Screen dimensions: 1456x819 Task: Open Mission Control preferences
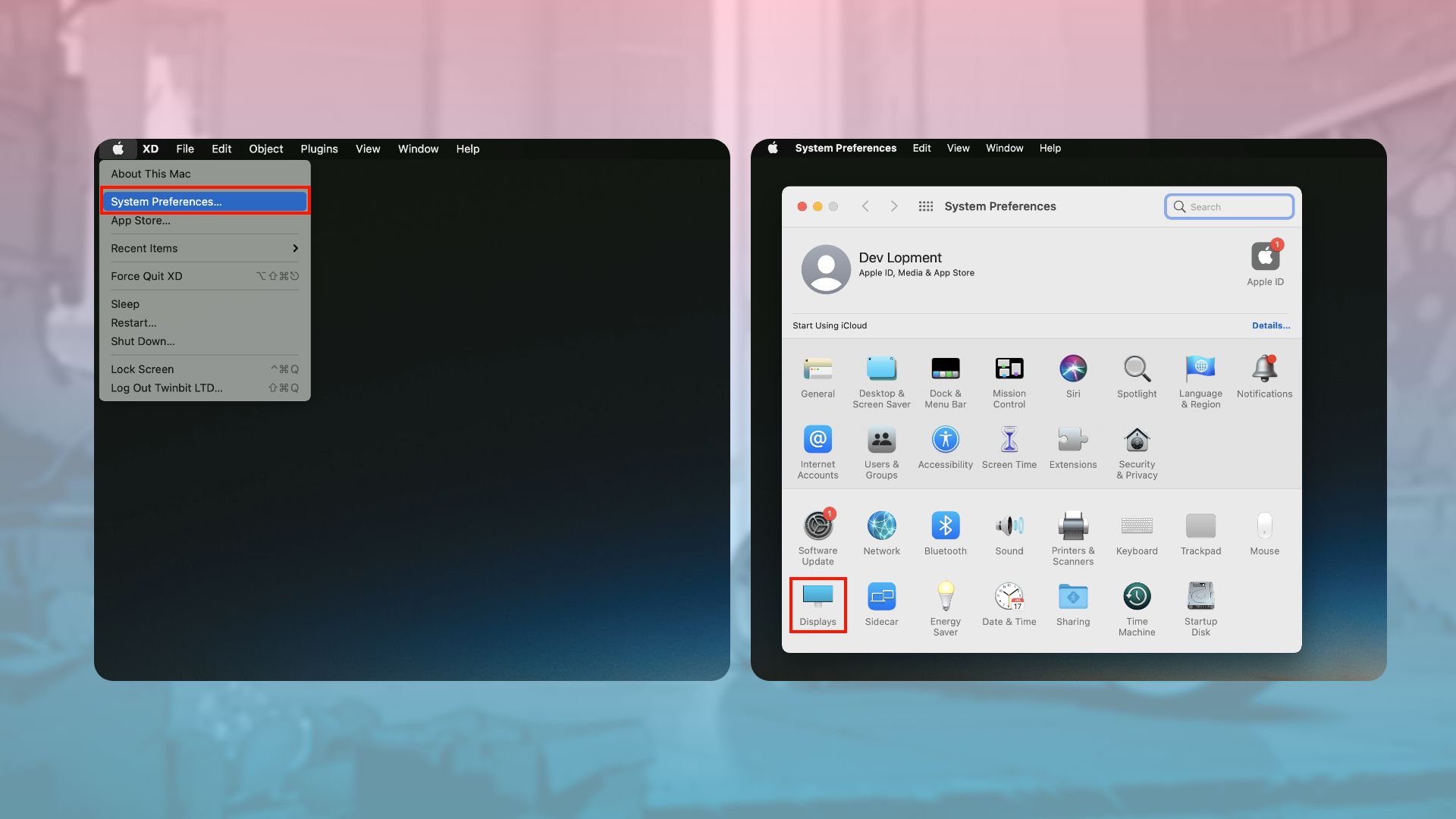point(1009,382)
